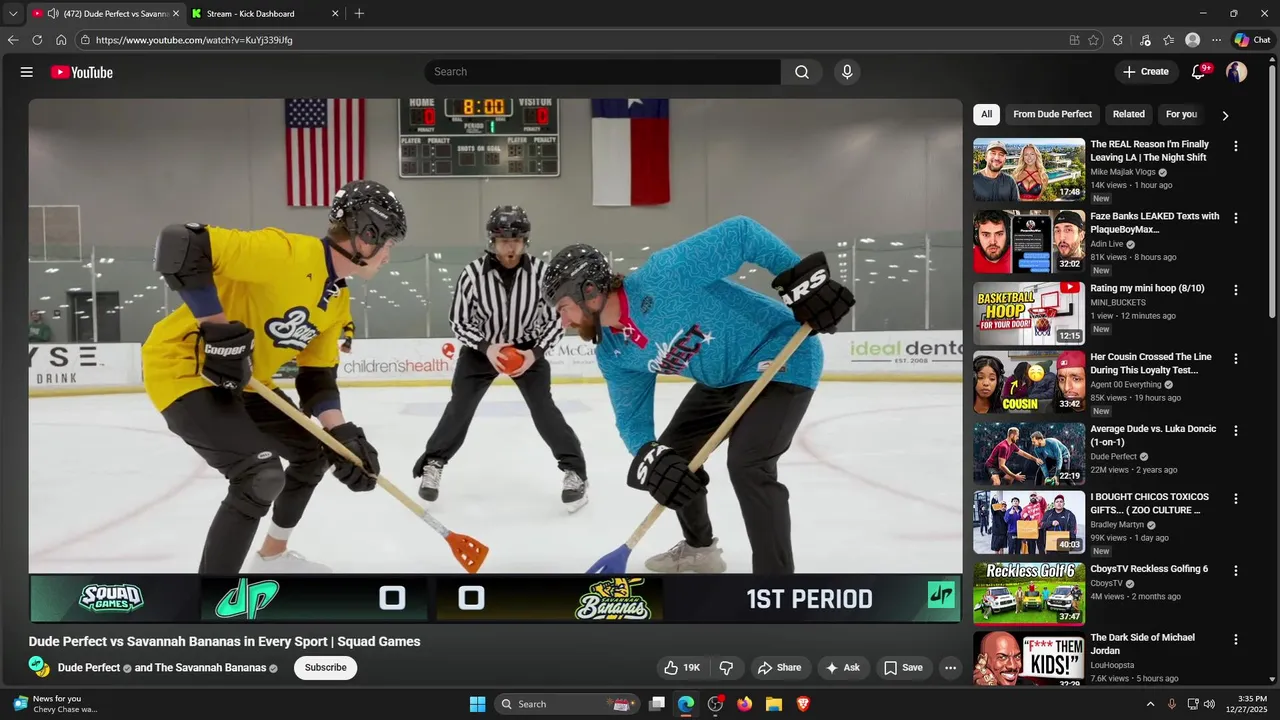Open Average Dude vs. Luka Doncic thumbnail

coord(1029,454)
